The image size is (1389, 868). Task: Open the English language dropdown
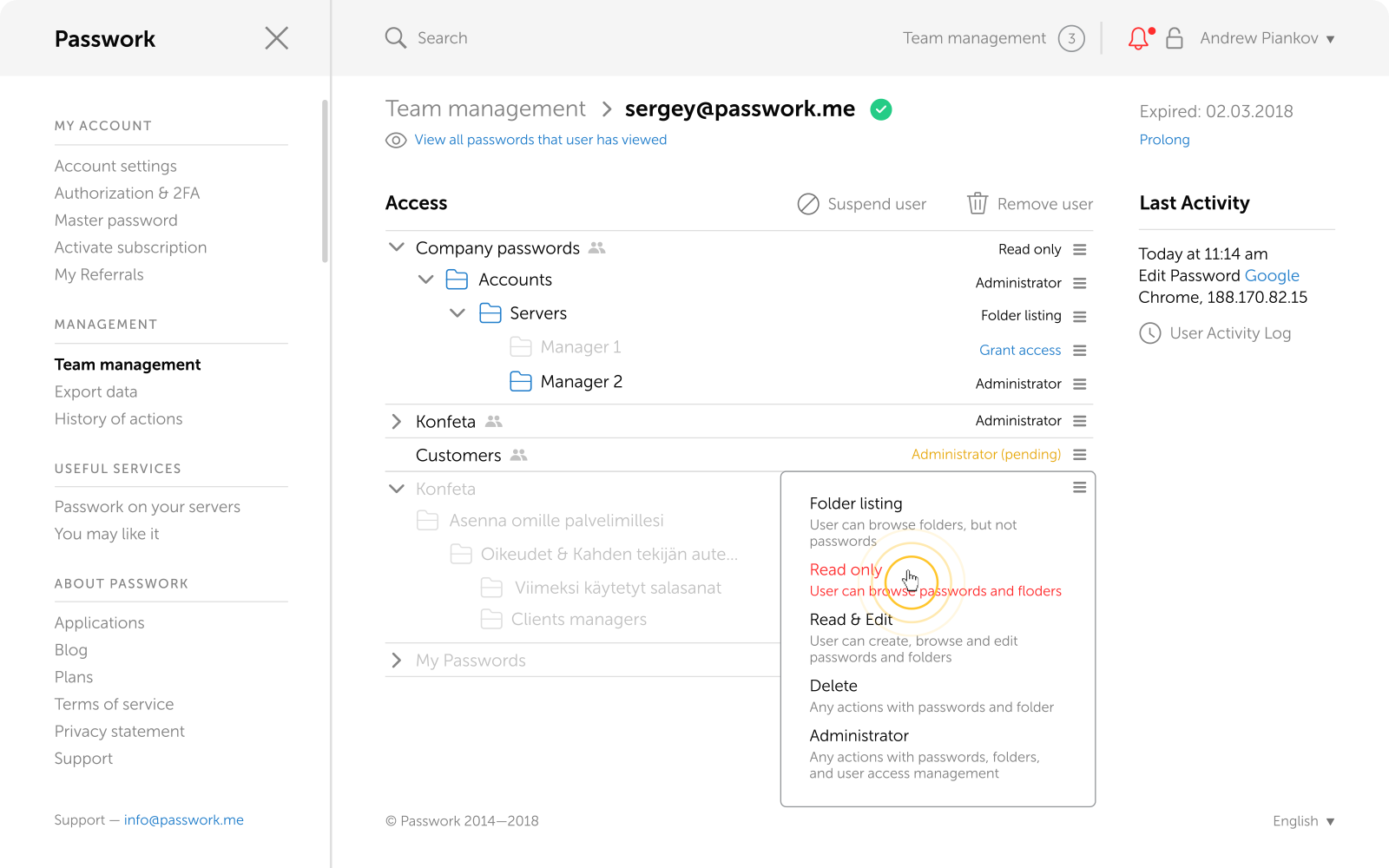1303,821
